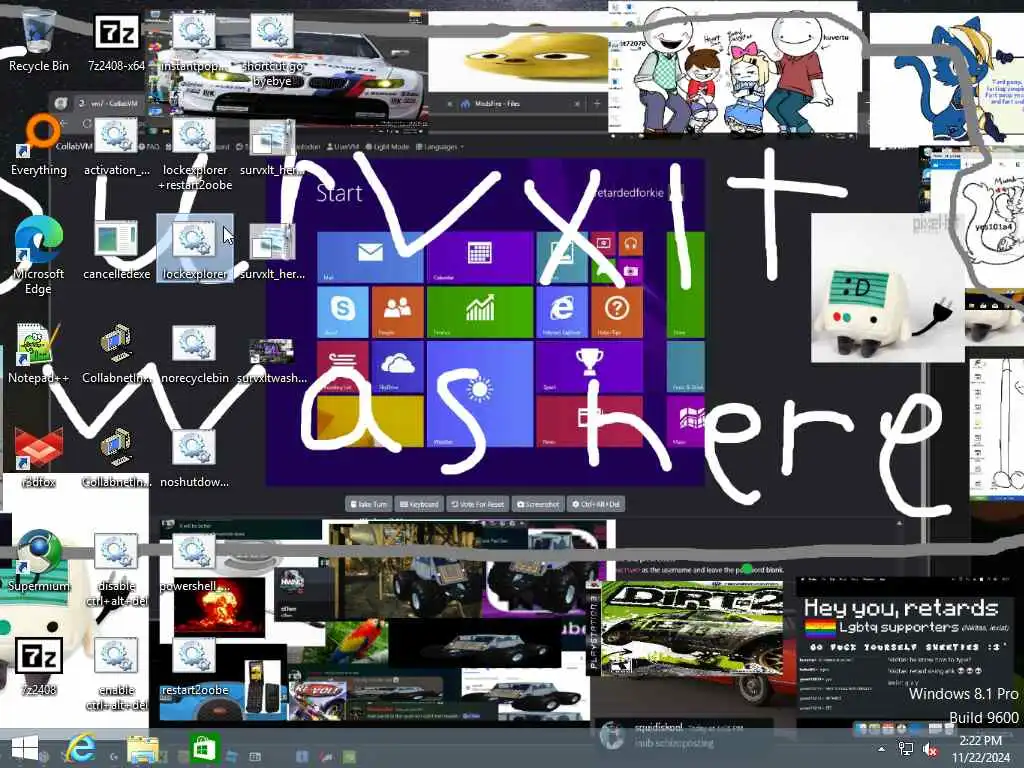Open the clock showing 2:22 PM
This screenshot has height=768, width=1024.
point(980,749)
